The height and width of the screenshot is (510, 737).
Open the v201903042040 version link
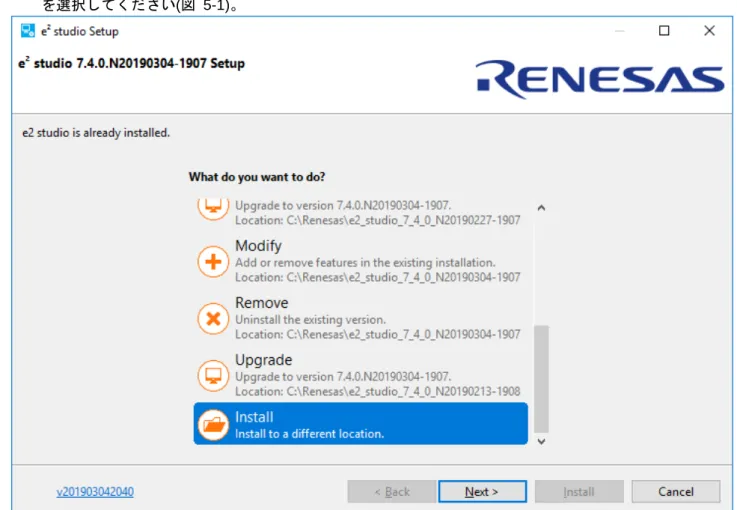click(95, 492)
